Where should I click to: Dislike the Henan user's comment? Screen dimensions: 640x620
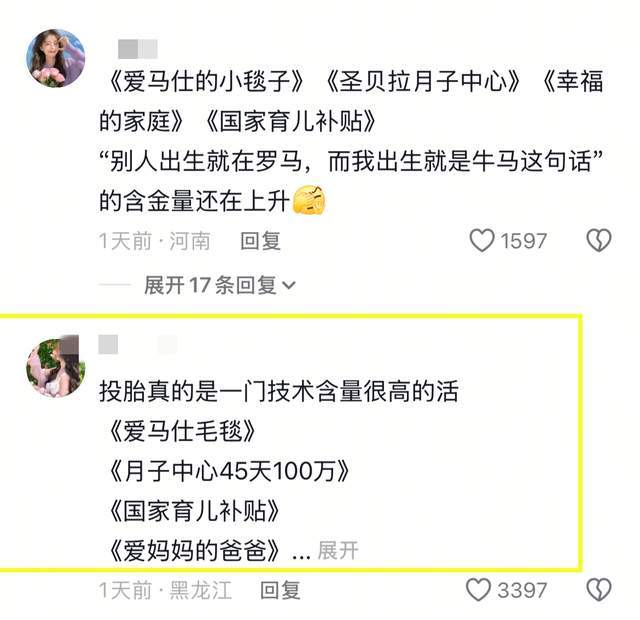pyautogui.click(x=598, y=240)
